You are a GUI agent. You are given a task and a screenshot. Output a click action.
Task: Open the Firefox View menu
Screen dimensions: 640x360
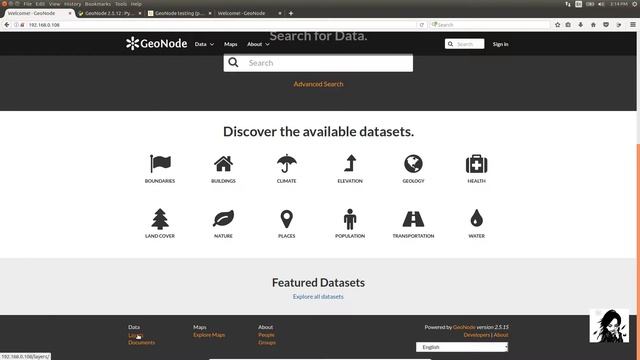[54, 4]
